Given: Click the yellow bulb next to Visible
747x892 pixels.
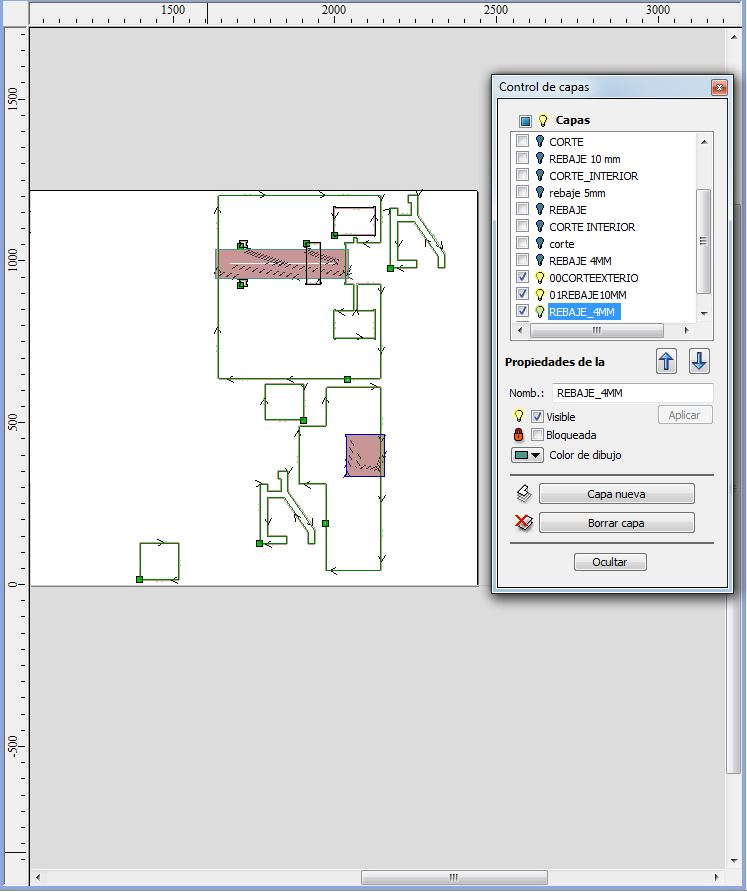Looking at the screenshot, I should point(518,416).
